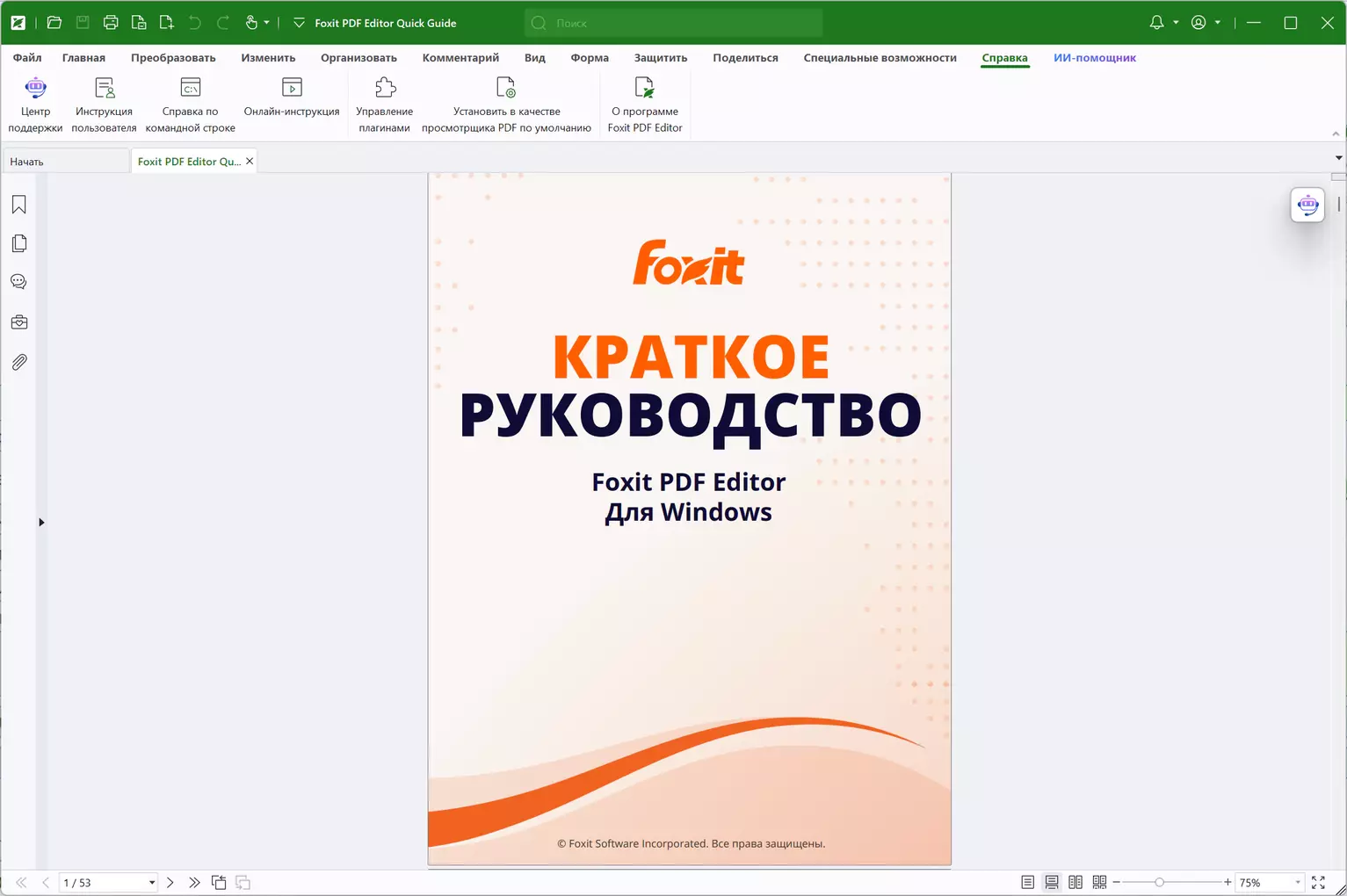Viewport: 1347px width, 896px height.
Task: Switch to the Преобразовать ribbon tab
Action: click(x=173, y=58)
